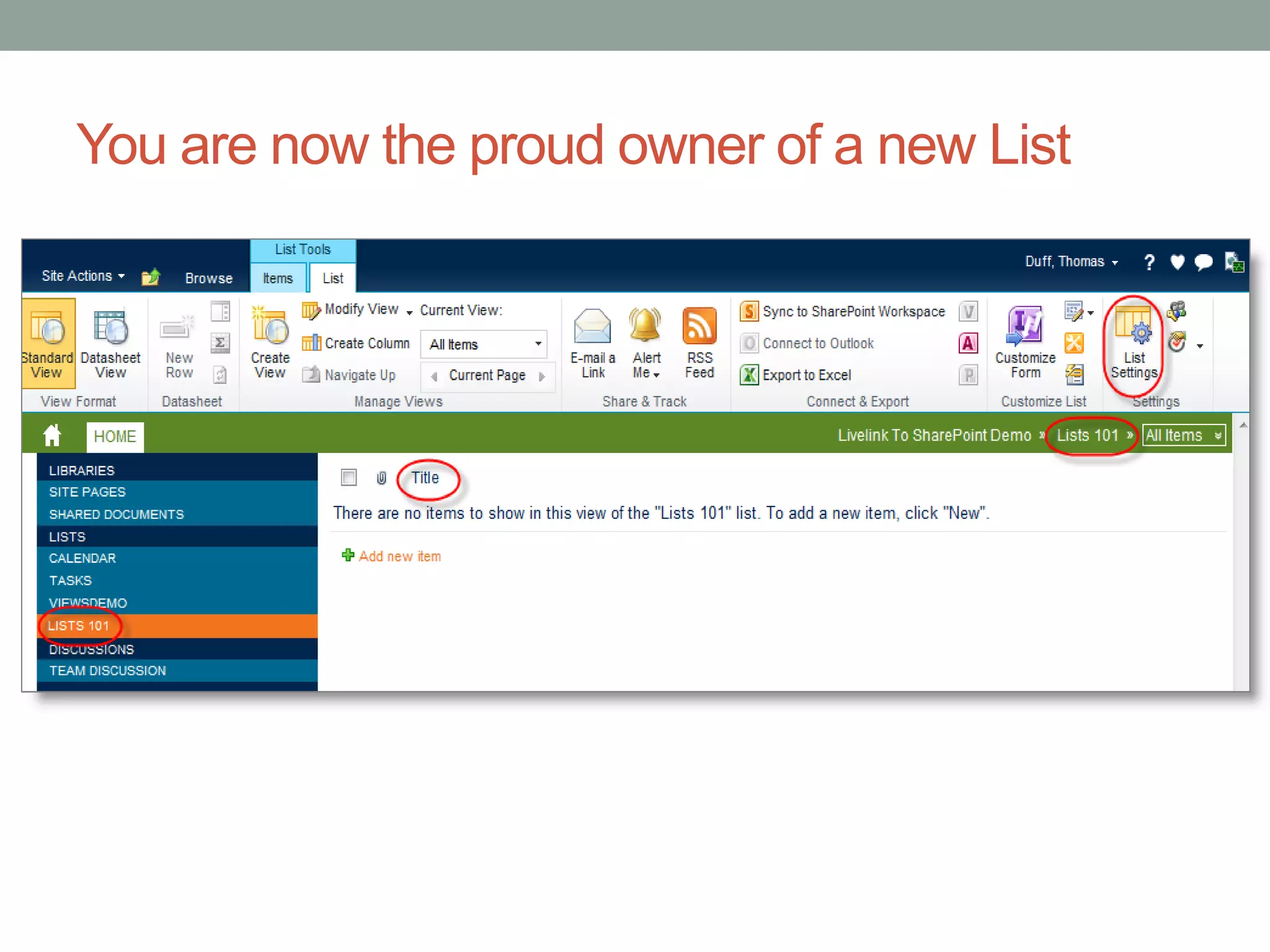Image resolution: width=1270 pixels, height=952 pixels.
Task: Click the Visio diagram icon
Action: tap(969, 311)
